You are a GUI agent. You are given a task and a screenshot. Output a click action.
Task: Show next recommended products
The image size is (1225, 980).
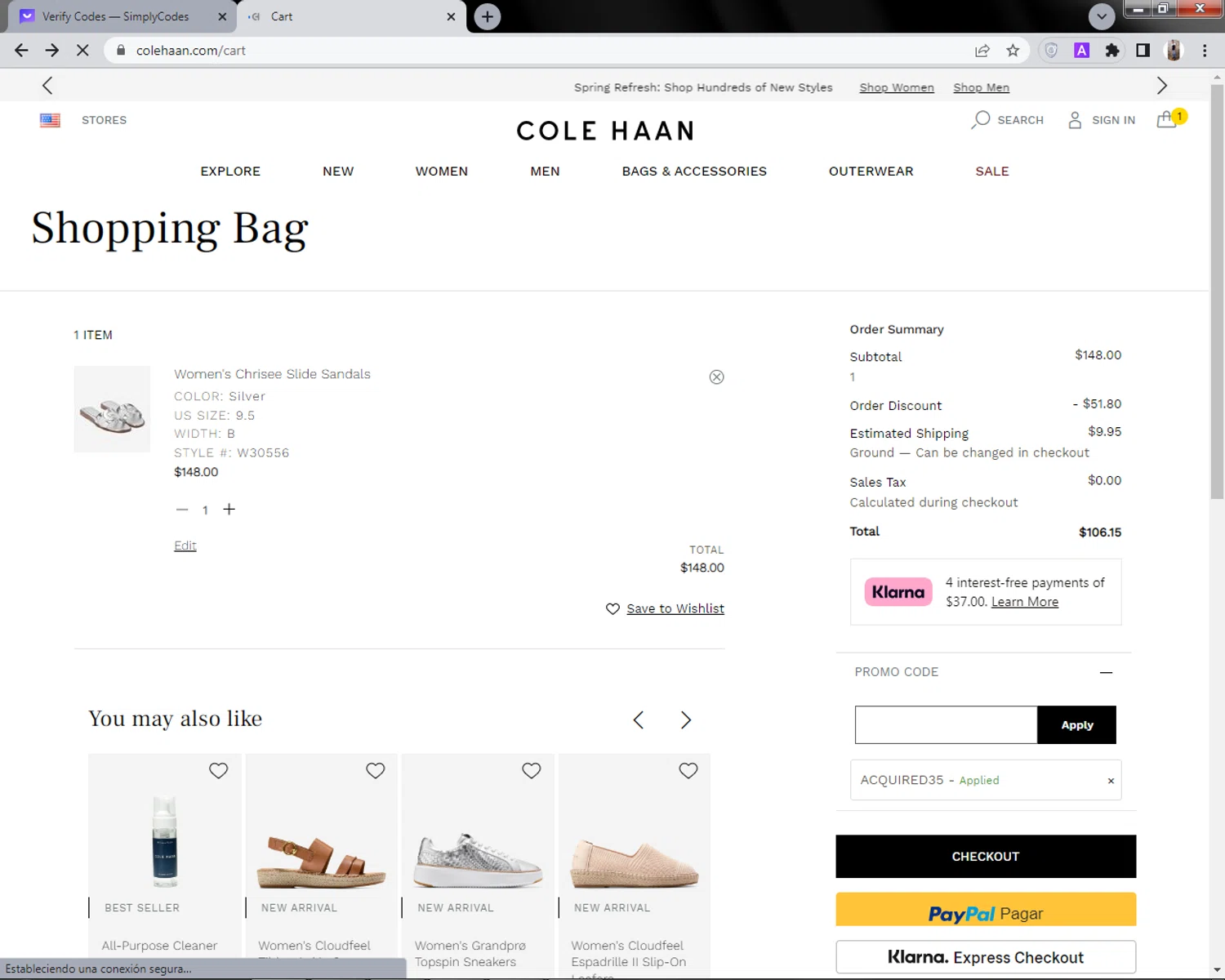[686, 720]
